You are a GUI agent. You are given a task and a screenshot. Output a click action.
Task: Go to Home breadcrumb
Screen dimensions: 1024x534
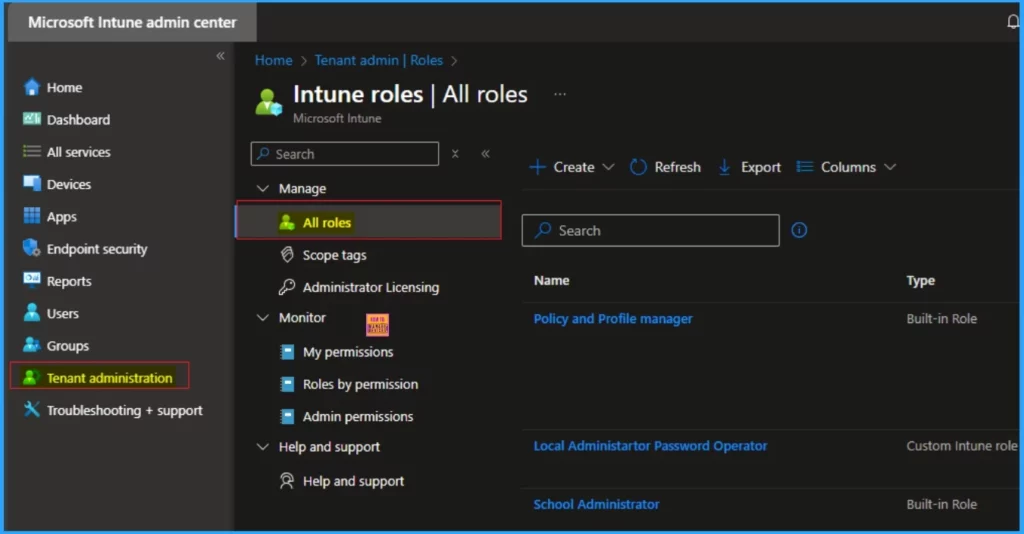273,60
